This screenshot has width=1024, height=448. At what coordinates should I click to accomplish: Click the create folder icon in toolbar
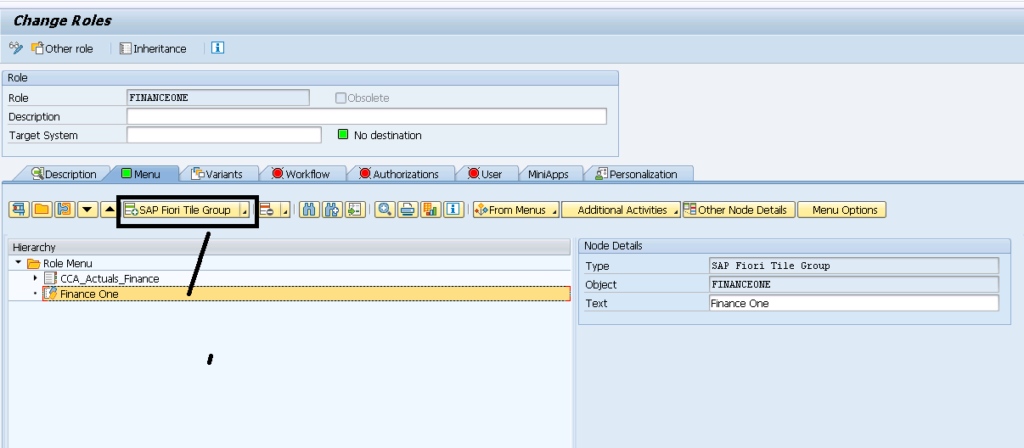coord(41,210)
